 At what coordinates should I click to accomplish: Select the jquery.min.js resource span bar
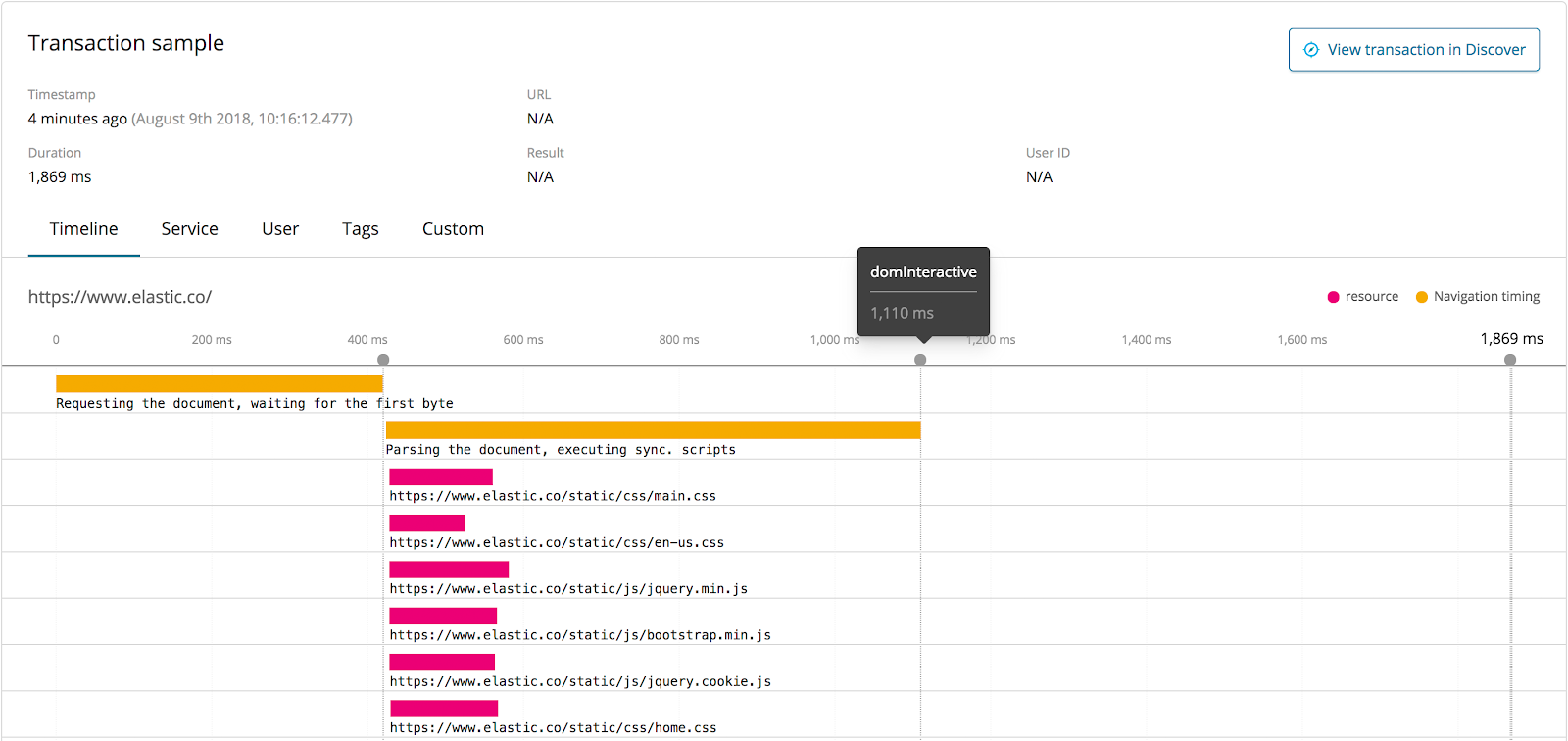pos(449,569)
